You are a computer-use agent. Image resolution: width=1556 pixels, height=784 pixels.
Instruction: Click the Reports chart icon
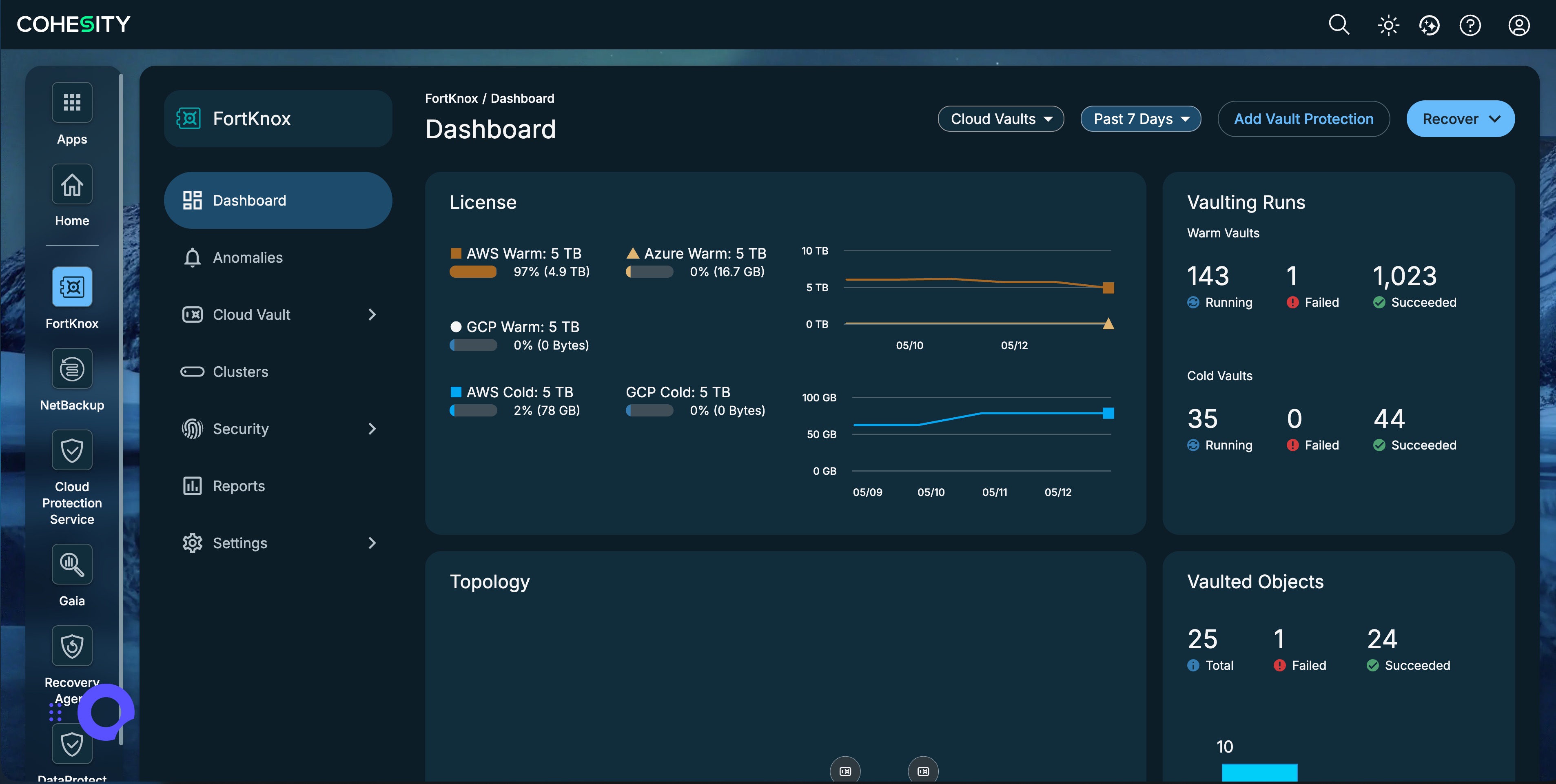(x=192, y=486)
